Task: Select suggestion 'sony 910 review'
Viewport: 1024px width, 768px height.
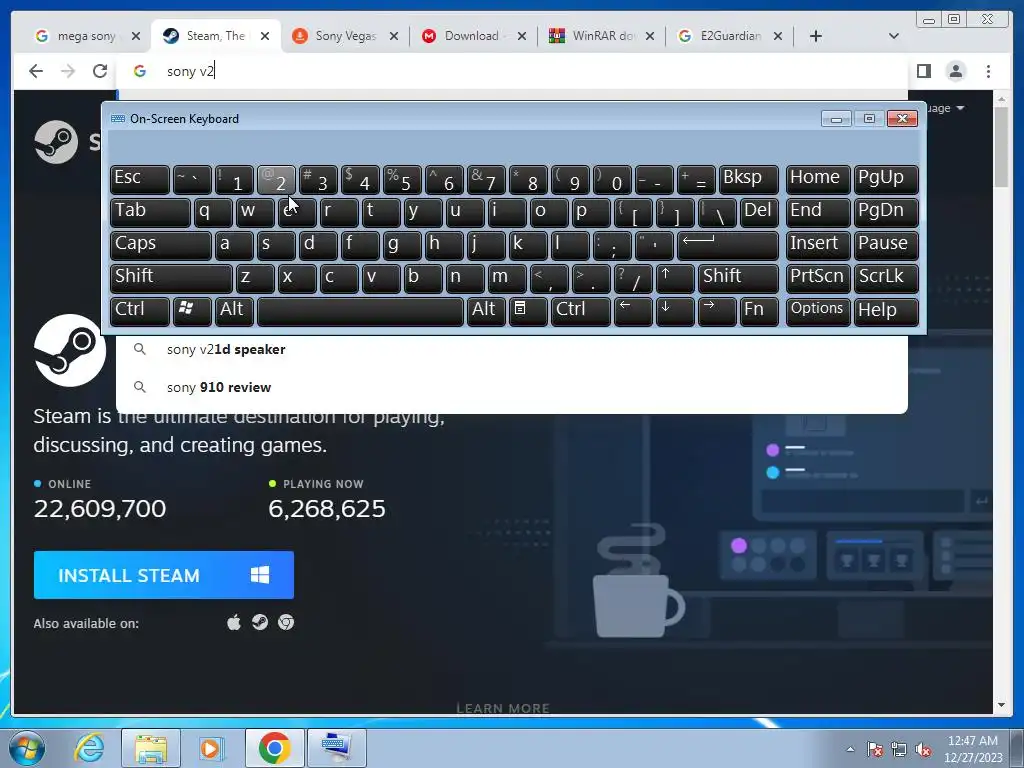Action: tap(512, 387)
